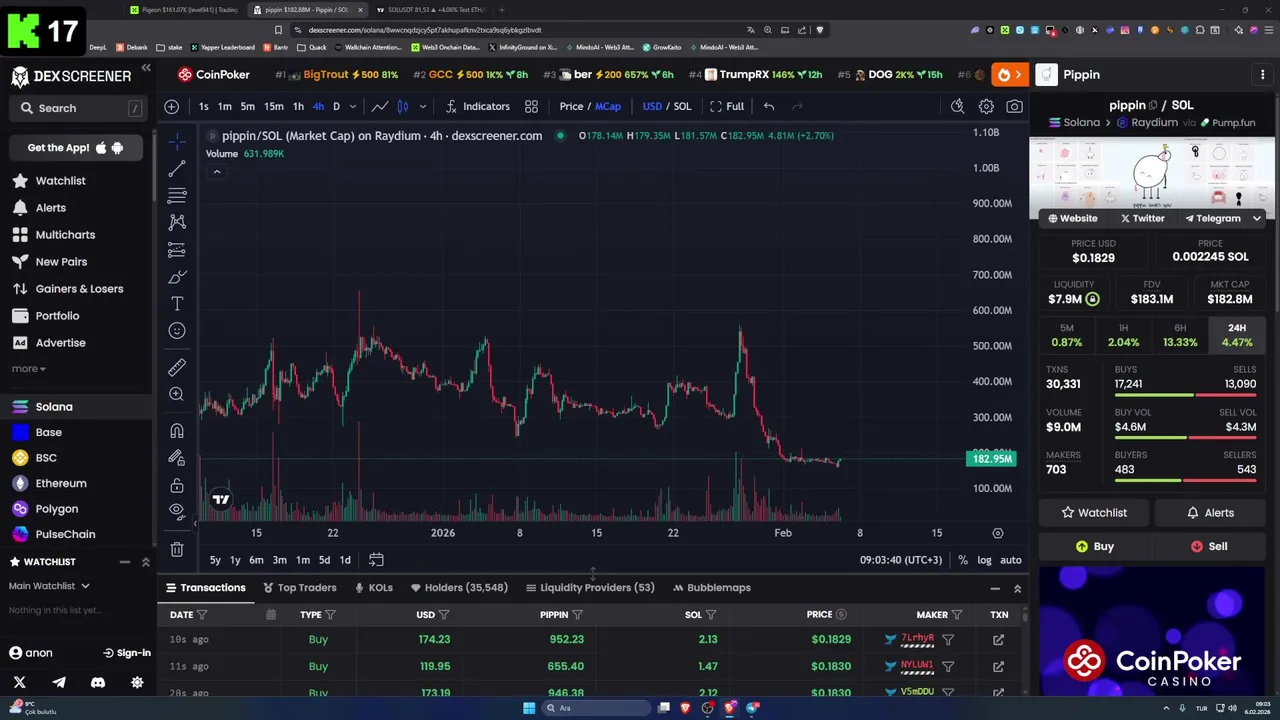Filter transactions by TYPE column

(x=330, y=615)
